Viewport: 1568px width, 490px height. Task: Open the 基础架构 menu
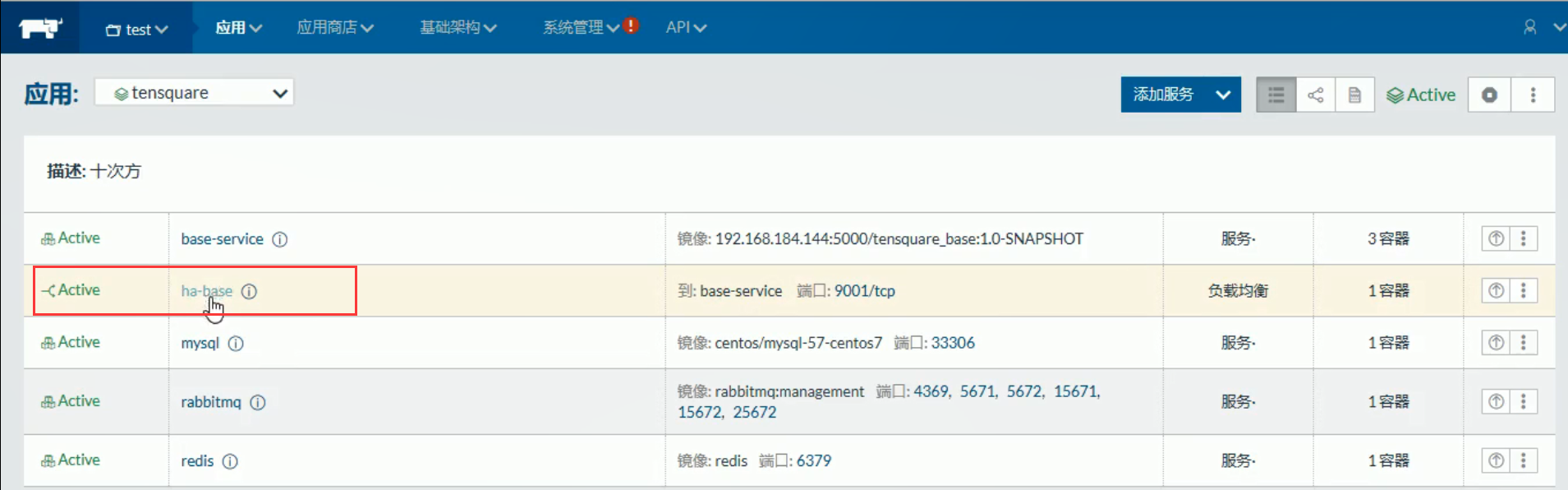coord(458,28)
